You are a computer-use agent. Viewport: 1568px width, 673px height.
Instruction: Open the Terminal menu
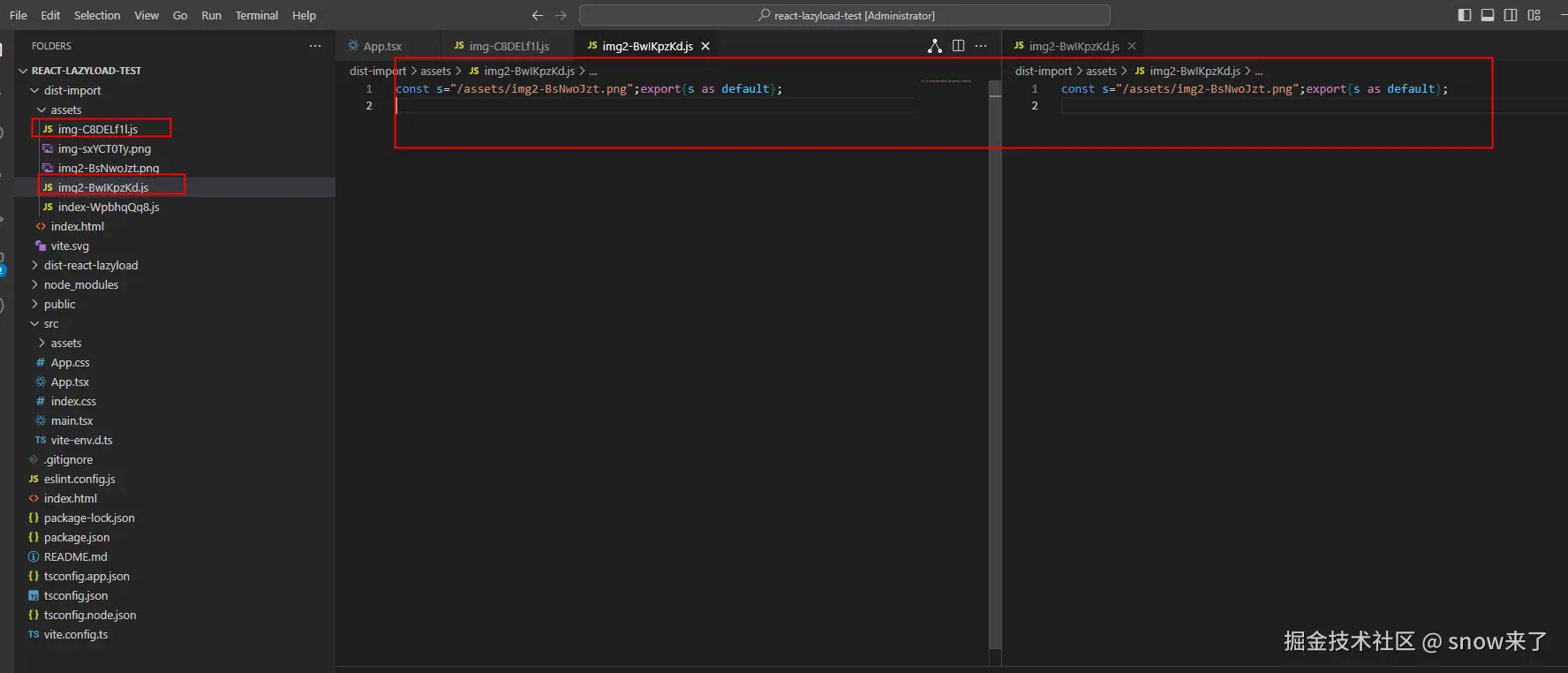click(257, 15)
